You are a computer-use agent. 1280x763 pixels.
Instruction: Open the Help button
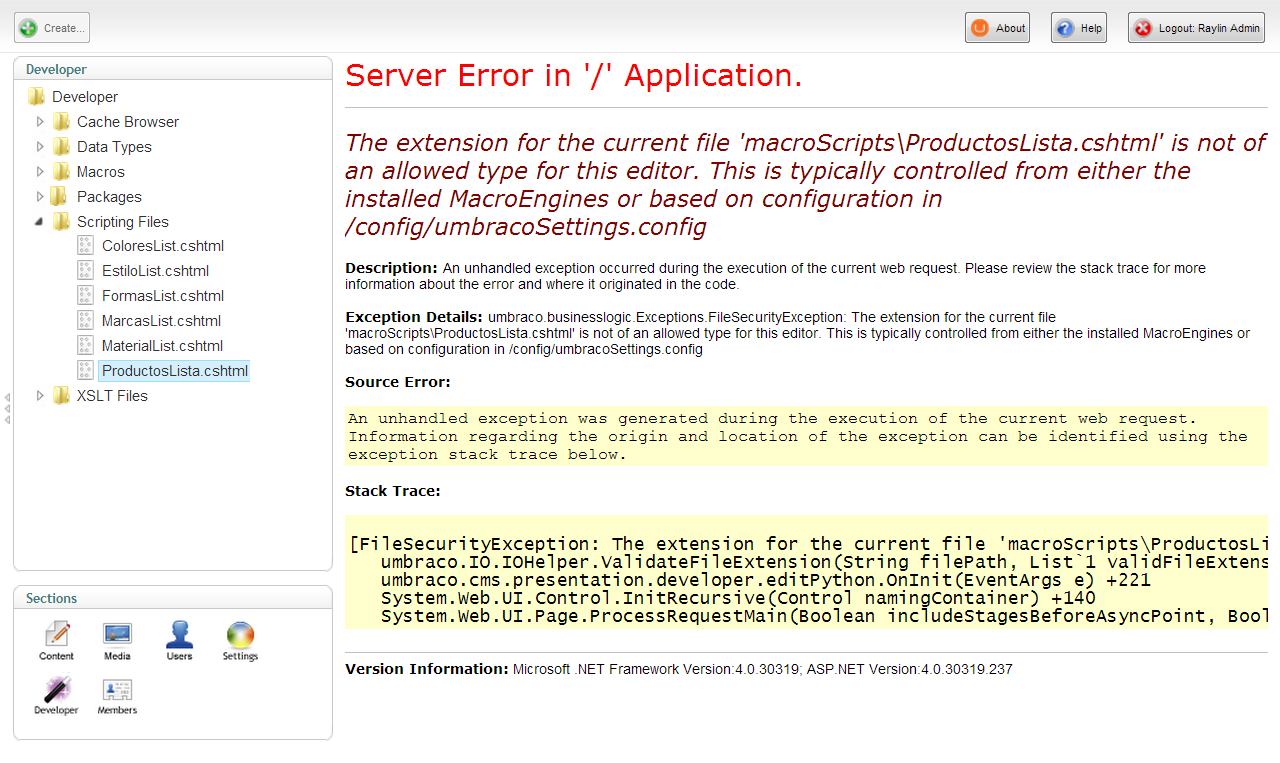click(x=1078, y=28)
